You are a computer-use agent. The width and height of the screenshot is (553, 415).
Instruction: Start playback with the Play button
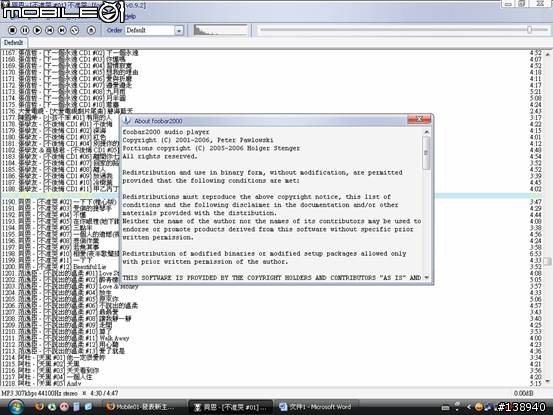(x=37, y=30)
